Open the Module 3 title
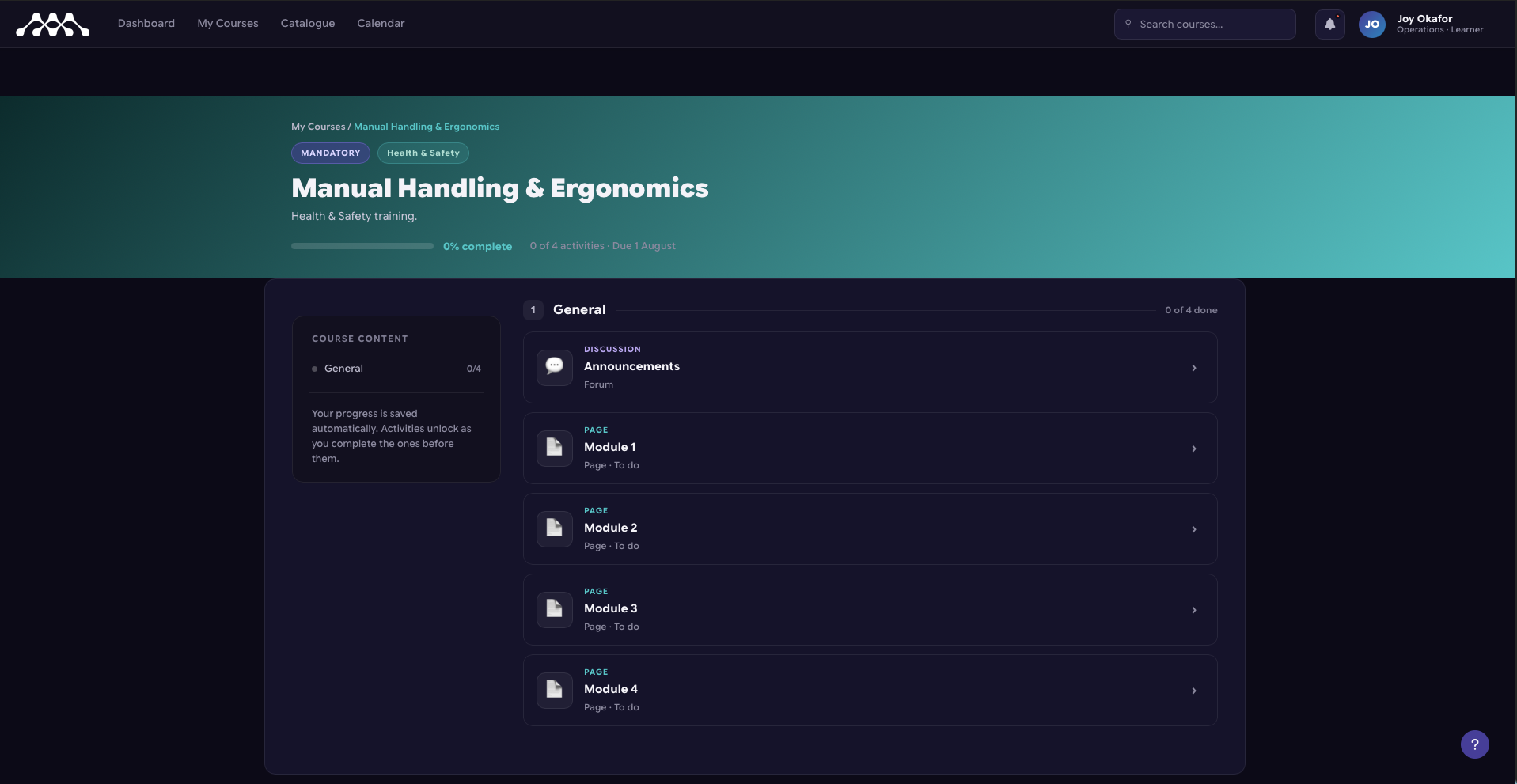 [x=611, y=608]
